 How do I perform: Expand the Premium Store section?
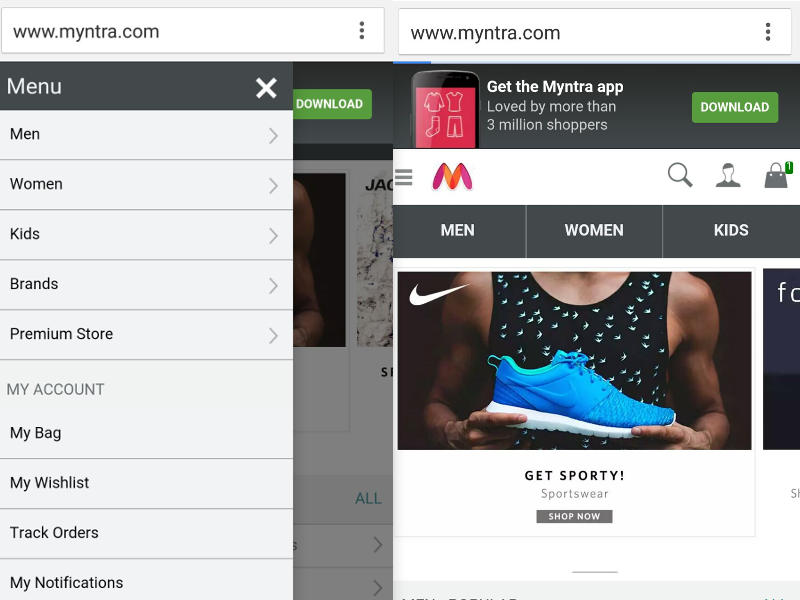point(147,334)
